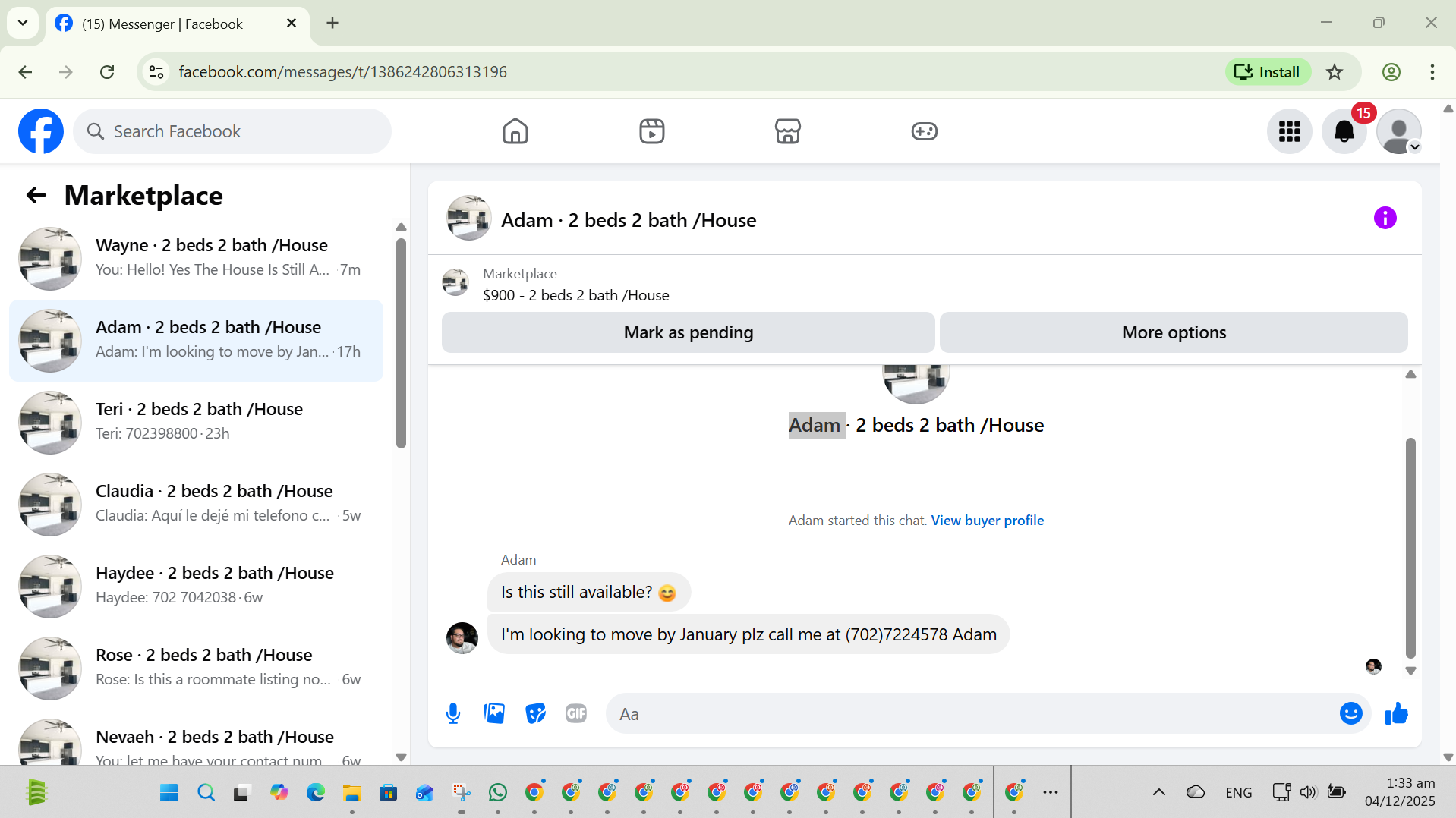The height and width of the screenshot is (818, 1456).
Task: Open the Gaming controller icon
Action: 925,131
